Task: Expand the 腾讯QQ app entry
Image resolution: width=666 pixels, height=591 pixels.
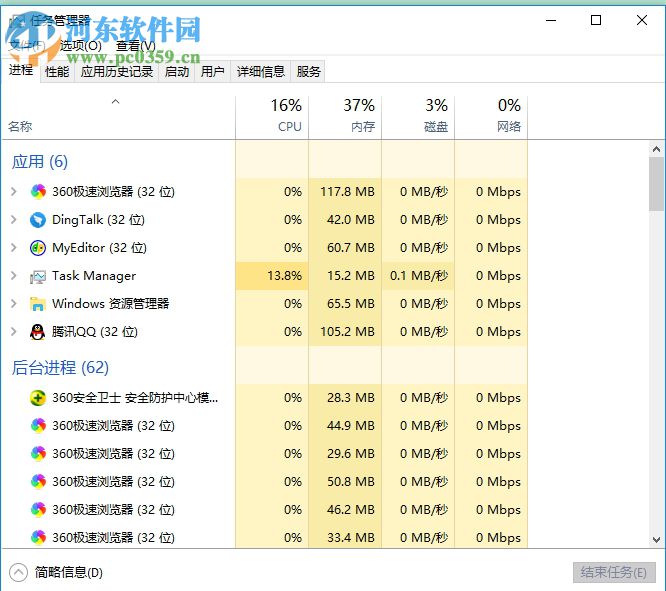Action: pyautogui.click(x=14, y=332)
